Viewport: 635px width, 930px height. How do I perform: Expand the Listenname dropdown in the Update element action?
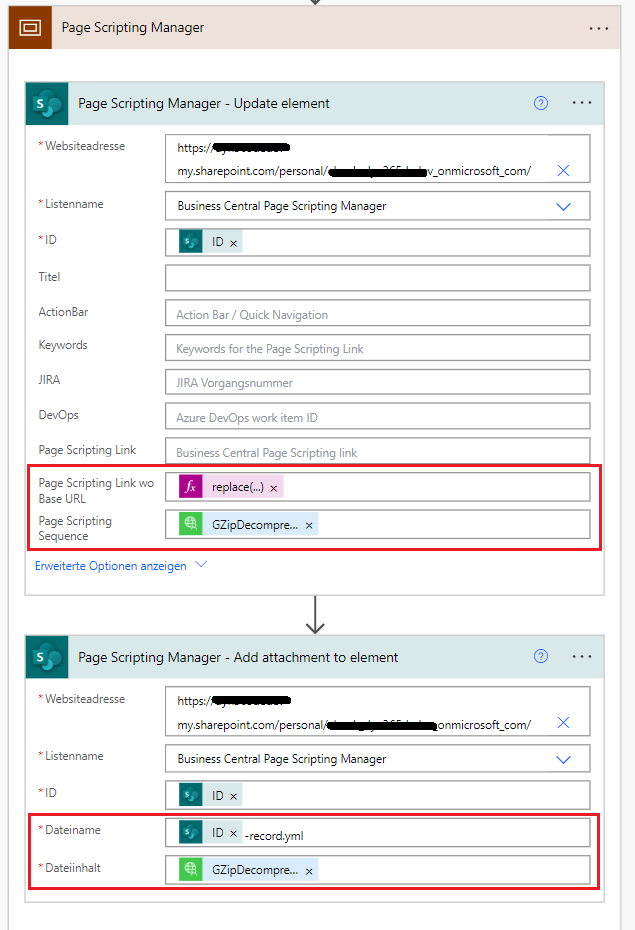[563, 206]
